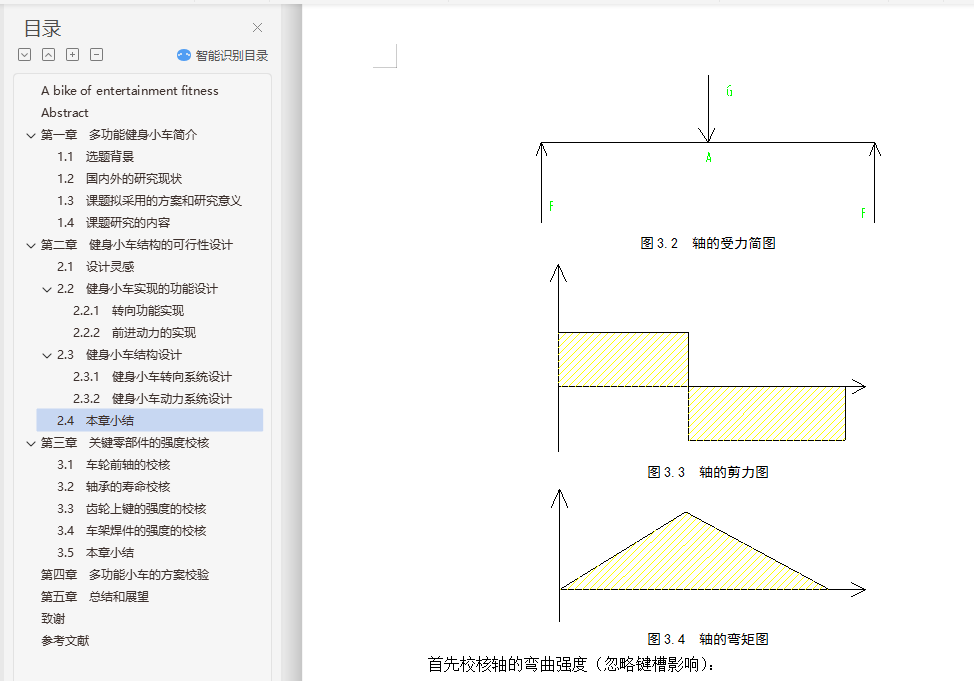Click caption 图3.2 轴的受力简图
974x681 pixels.
coord(708,243)
